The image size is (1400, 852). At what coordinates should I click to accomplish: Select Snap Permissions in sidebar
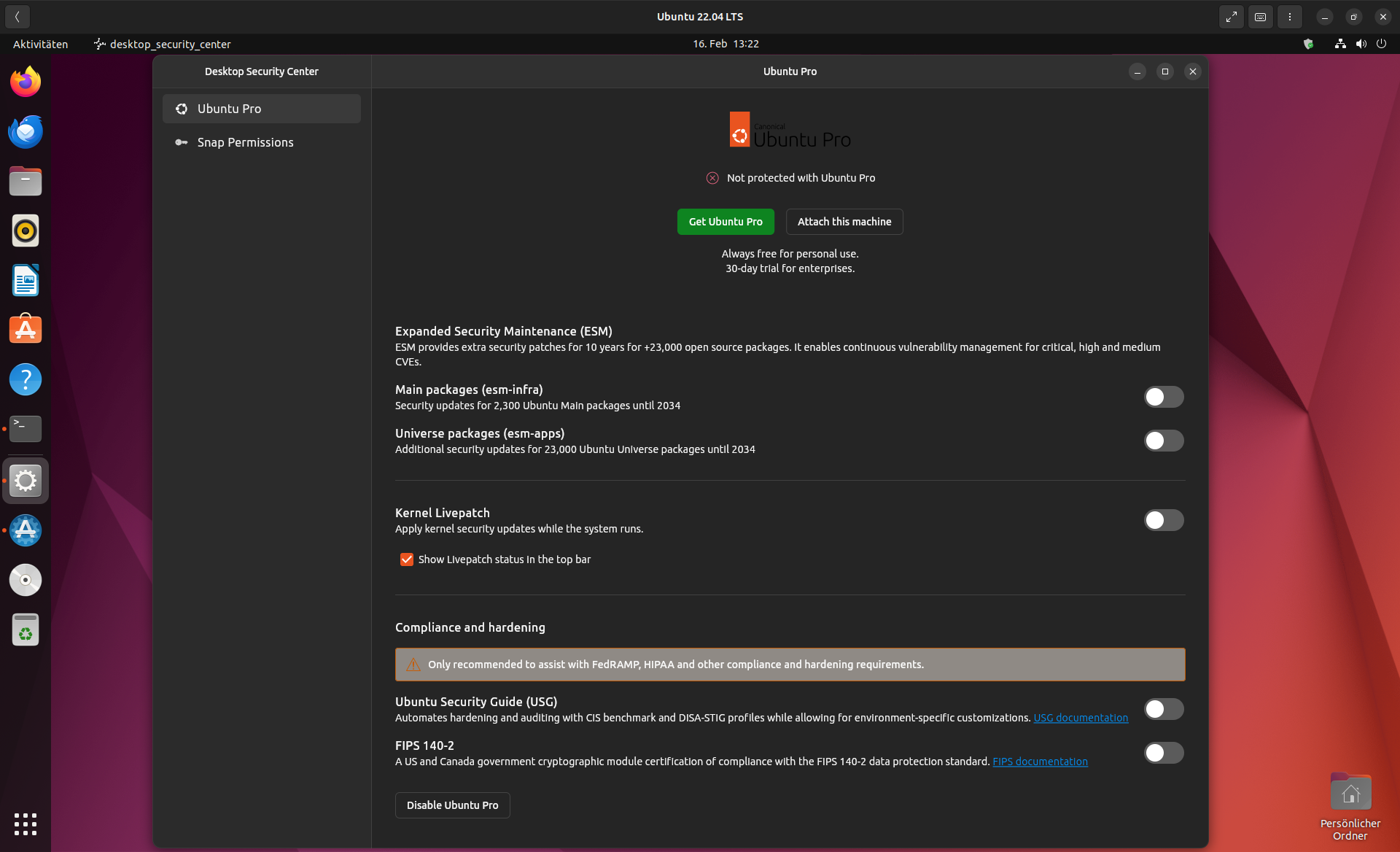[245, 142]
